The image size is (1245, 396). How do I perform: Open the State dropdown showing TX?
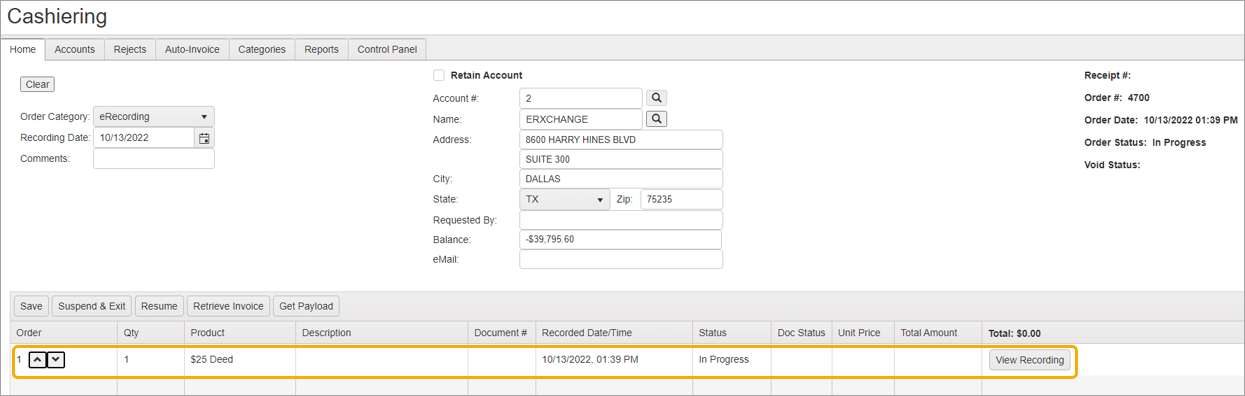click(565, 200)
